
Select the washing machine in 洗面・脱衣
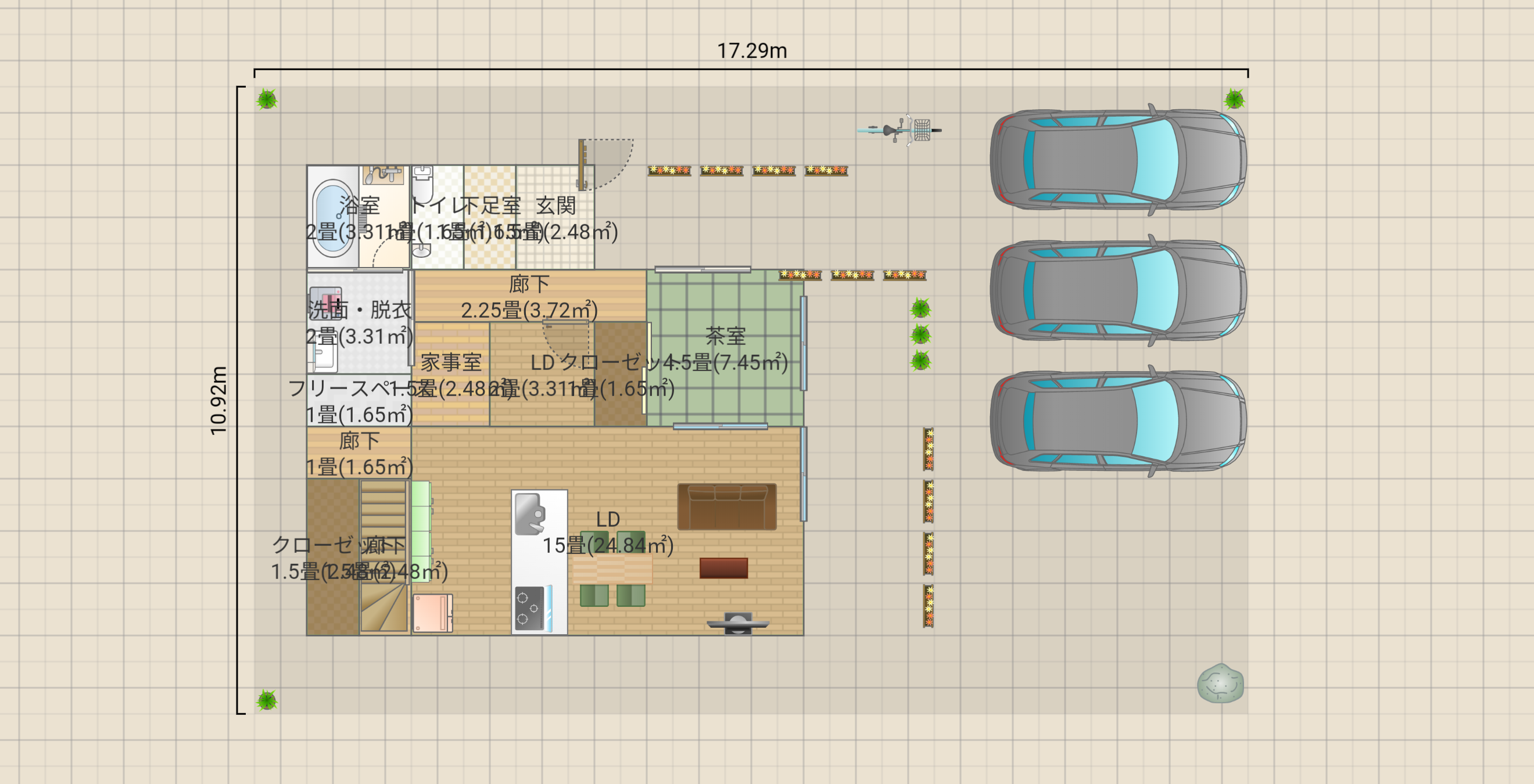click(x=326, y=303)
